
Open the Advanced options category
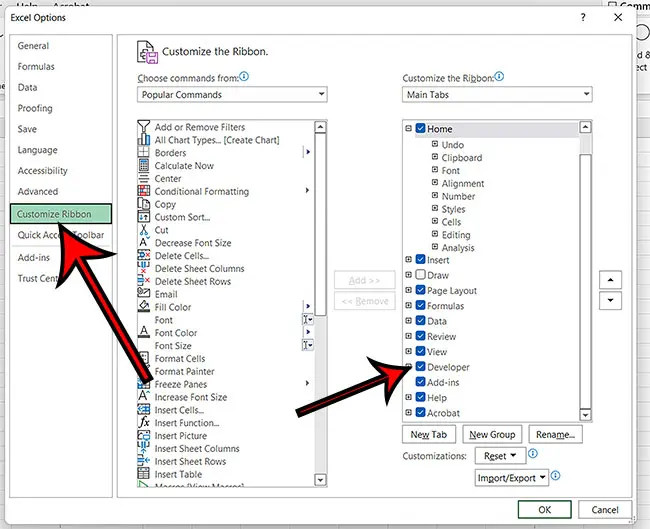38,191
